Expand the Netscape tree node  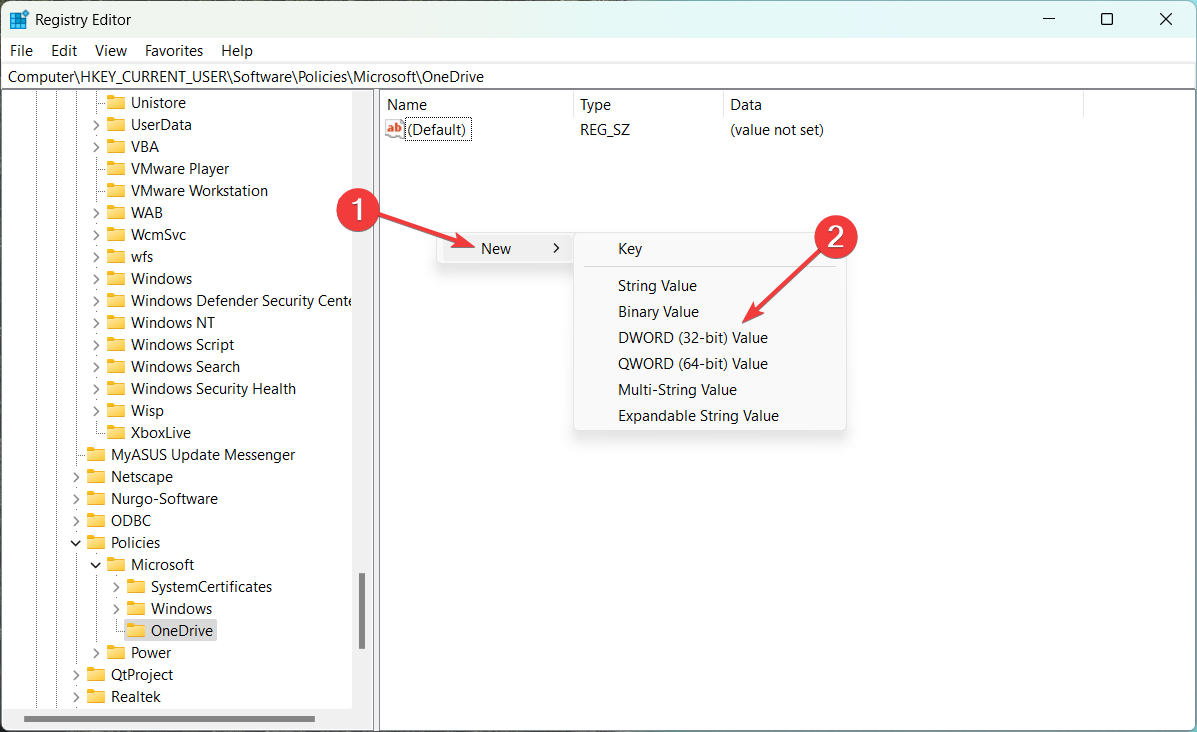point(77,476)
